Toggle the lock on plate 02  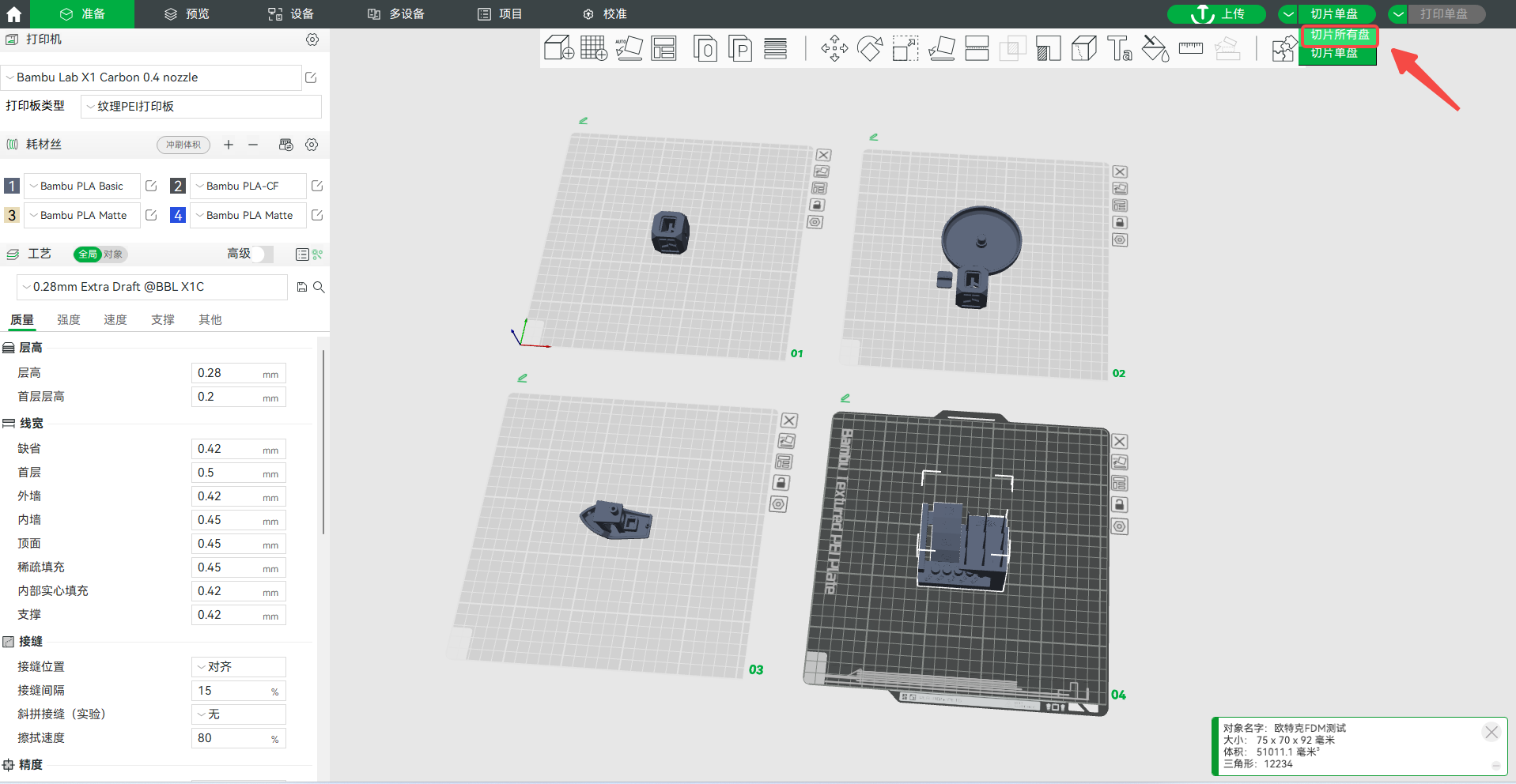[1120, 222]
